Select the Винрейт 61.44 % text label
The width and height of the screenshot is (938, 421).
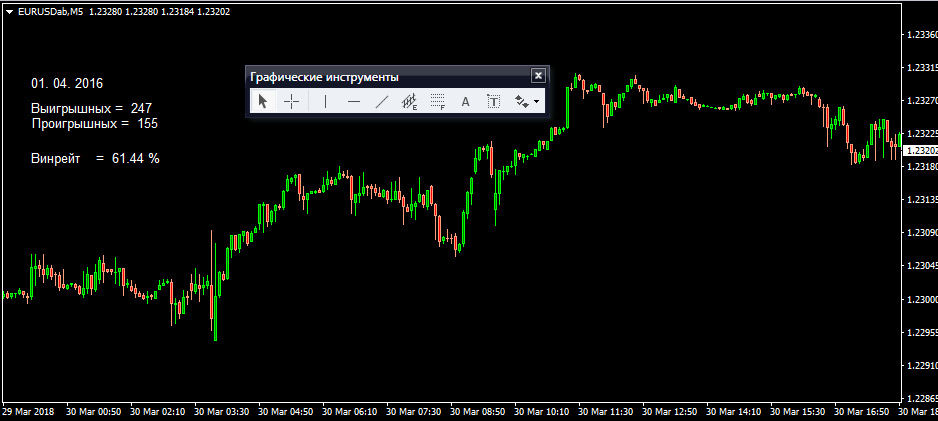pyautogui.click(x=95, y=158)
